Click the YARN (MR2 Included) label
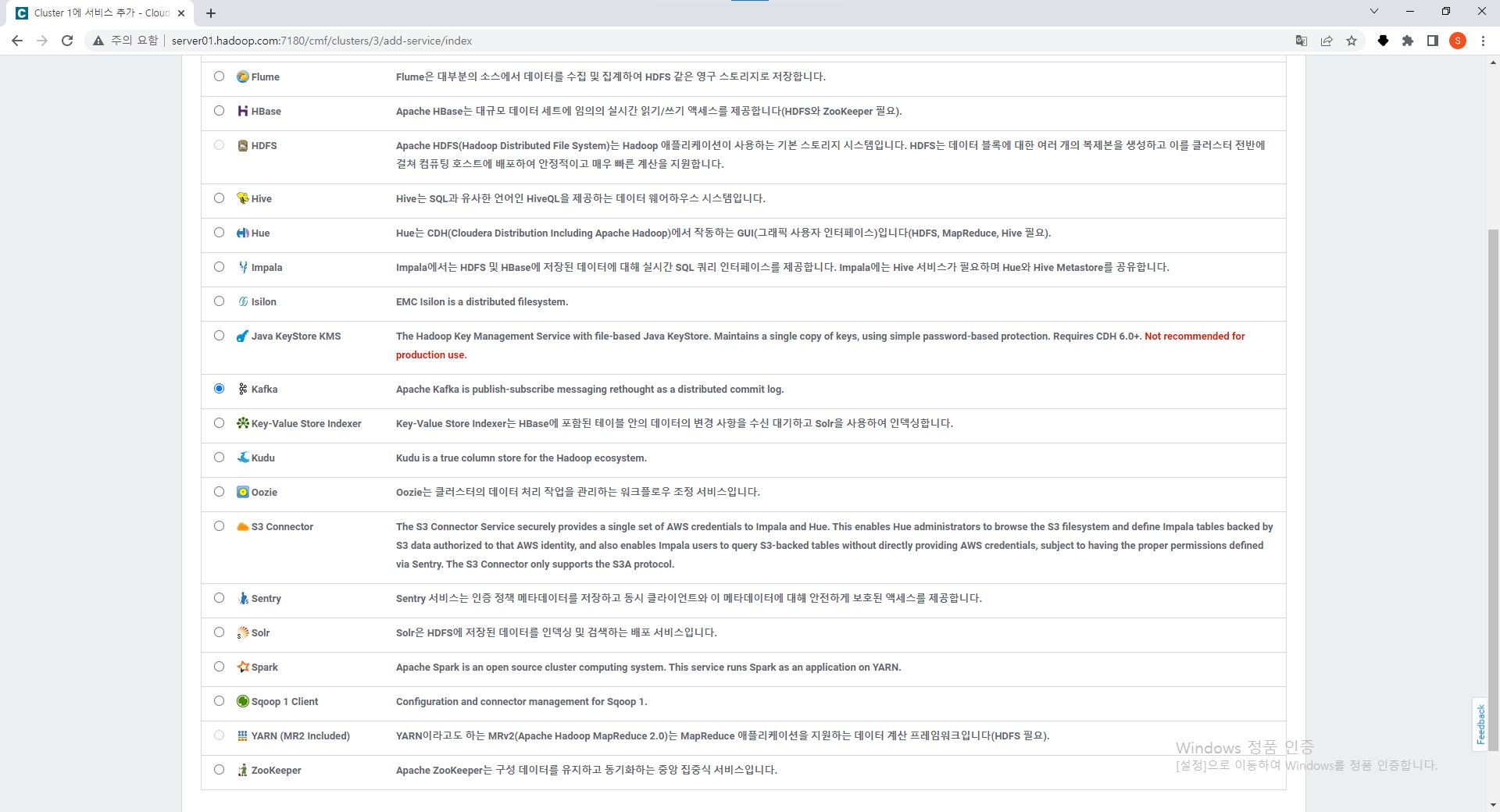 point(301,735)
